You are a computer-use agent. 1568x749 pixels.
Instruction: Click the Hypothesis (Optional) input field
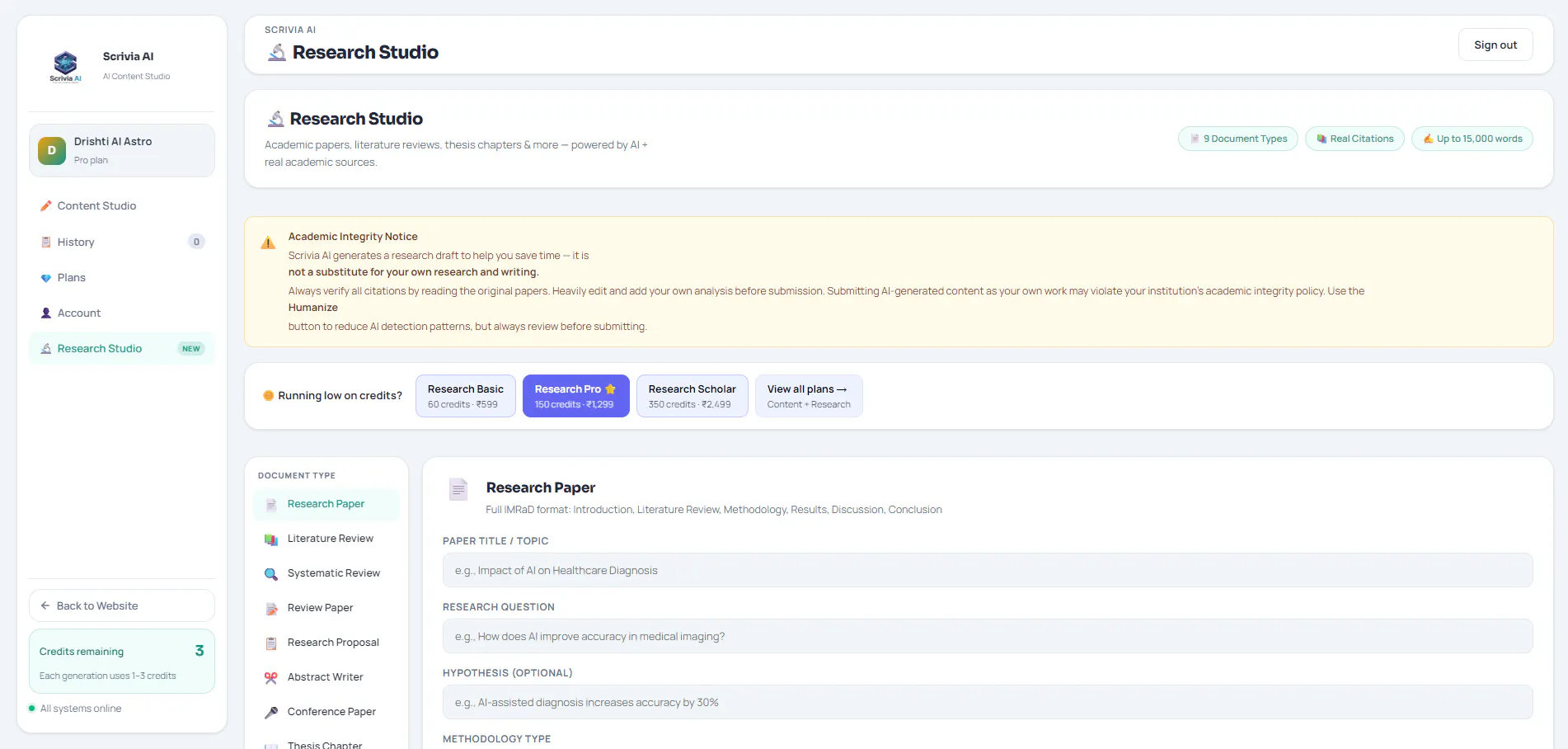point(988,703)
